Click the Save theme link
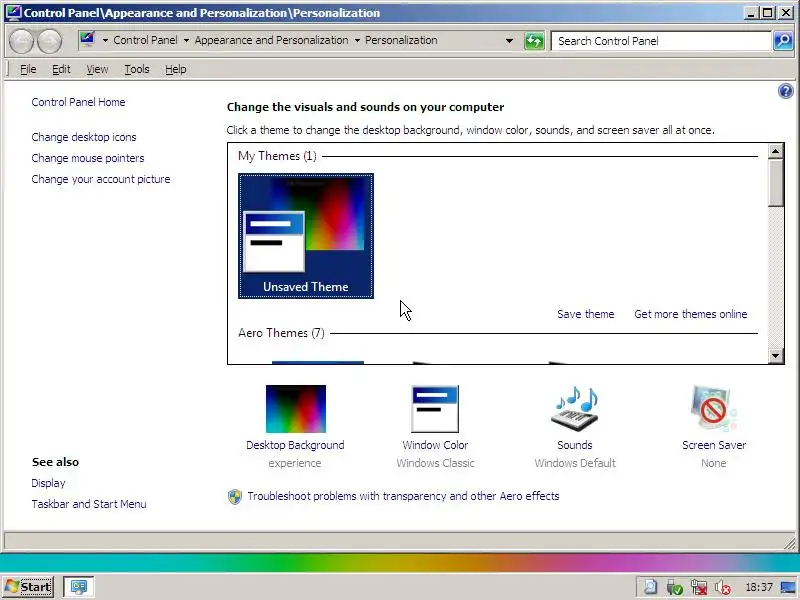800x600 pixels. tap(586, 314)
